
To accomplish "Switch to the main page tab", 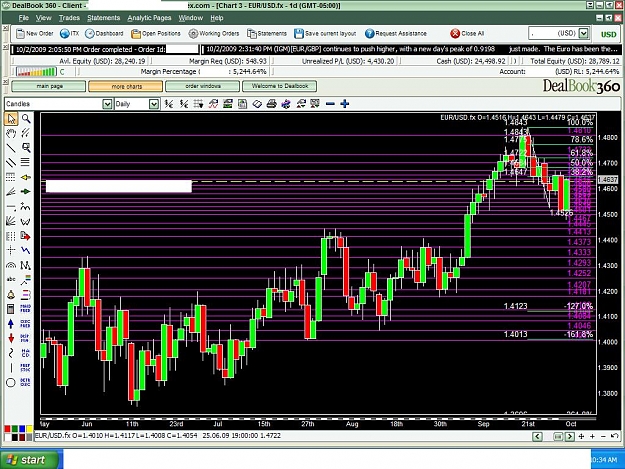I will point(49,86).
